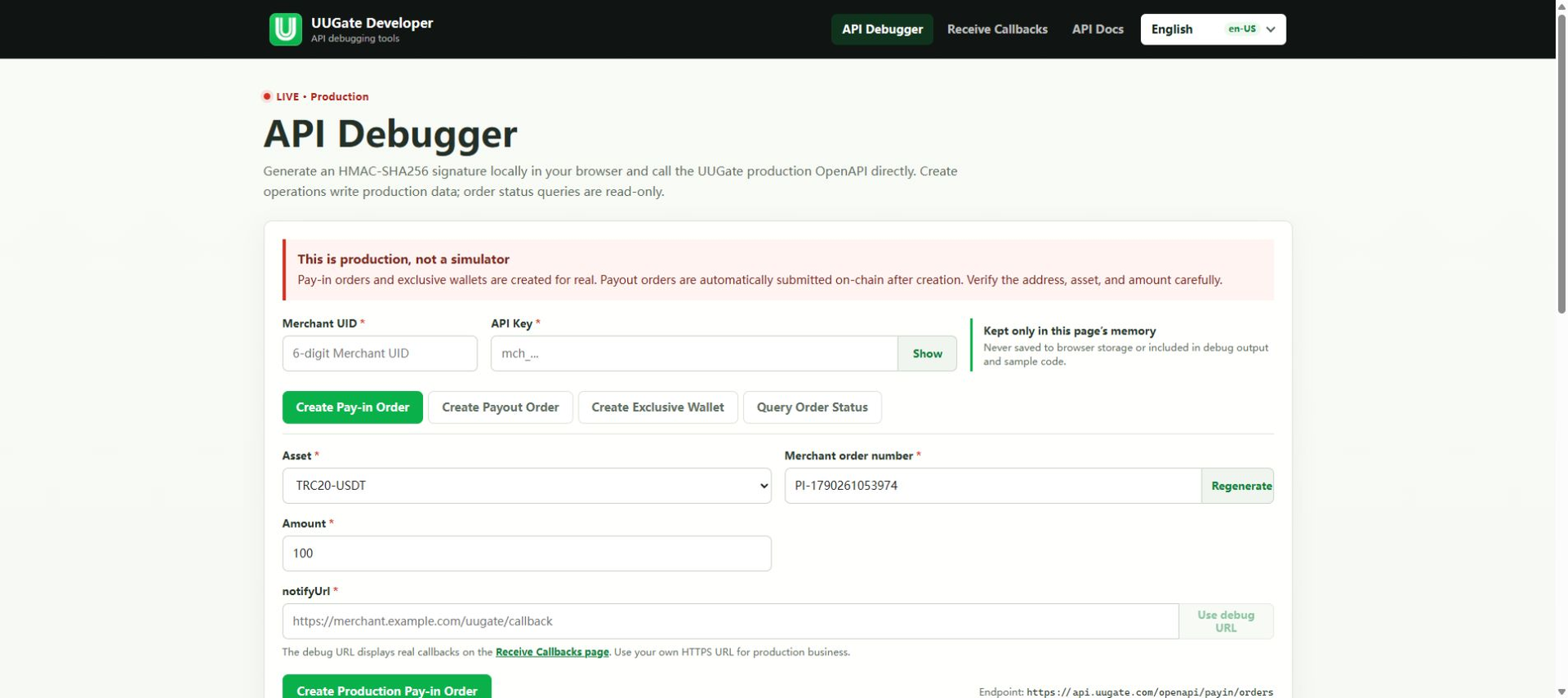Click the scrollbar down arrow
The image size is (1568, 698).
pos(1561,691)
